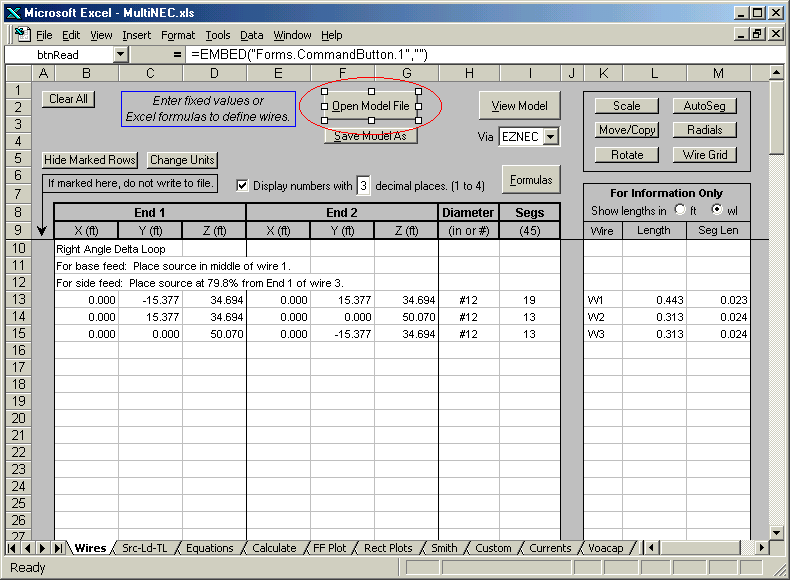Select the ft length radio button
The height and width of the screenshot is (580, 790).
click(x=681, y=211)
